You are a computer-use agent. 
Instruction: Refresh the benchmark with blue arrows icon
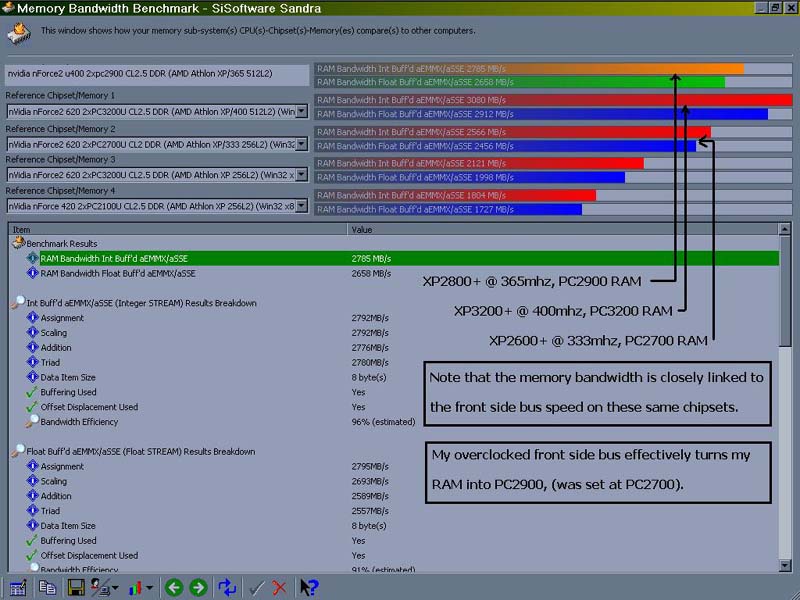pyautogui.click(x=227, y=587)
